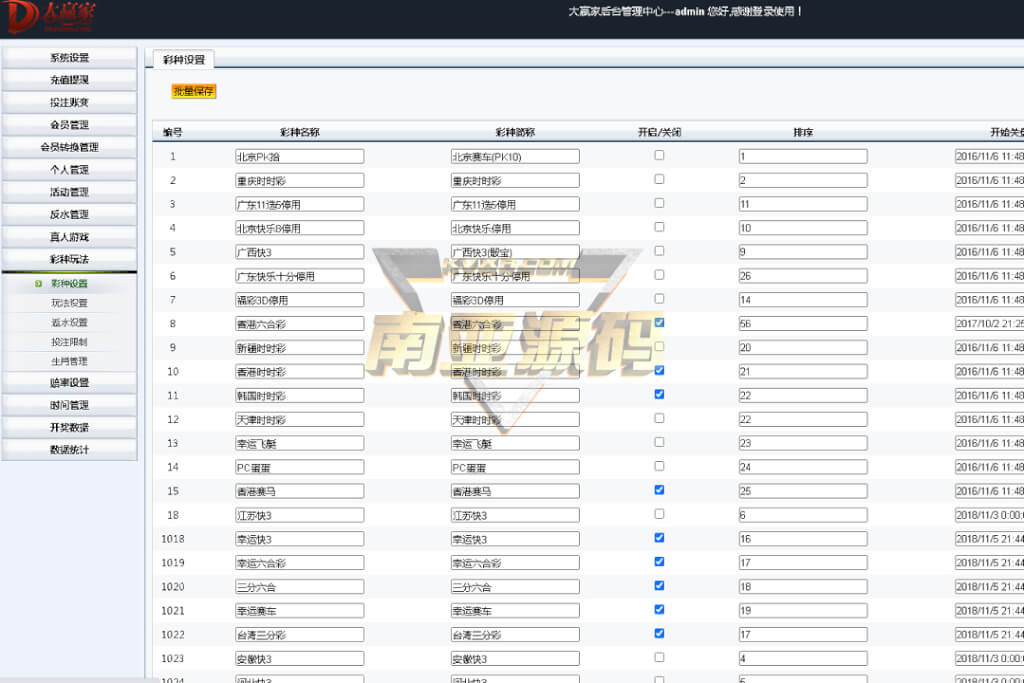
Task: Click the 北京PK拾 name field
Action: [x=300, y=157]
